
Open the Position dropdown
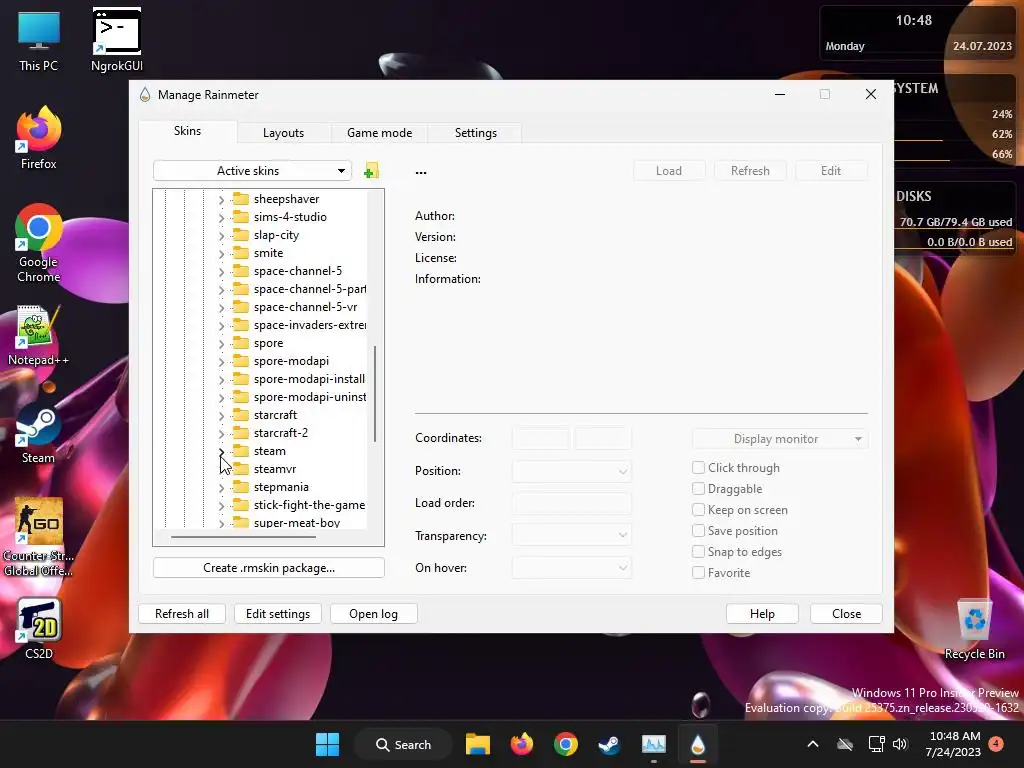(571, 471)
